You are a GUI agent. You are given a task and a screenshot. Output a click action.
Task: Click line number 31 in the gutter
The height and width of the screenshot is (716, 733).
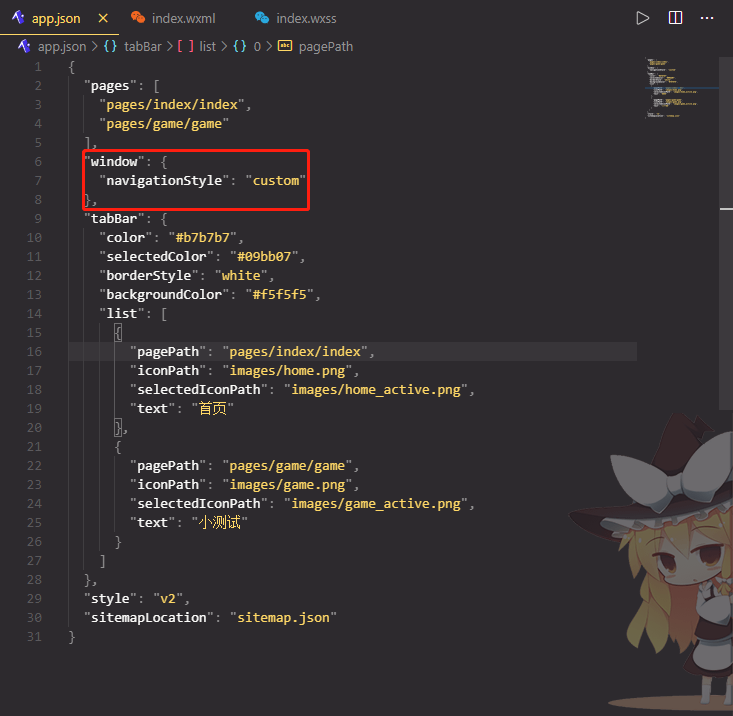tap(34, 637)
